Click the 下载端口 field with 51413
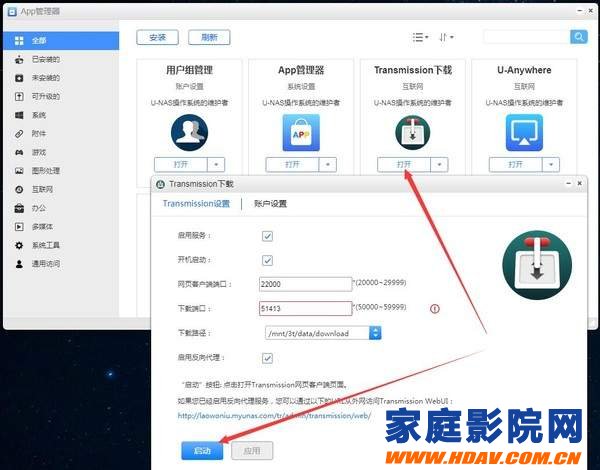 pyautogui.click(x=305, y=308)
